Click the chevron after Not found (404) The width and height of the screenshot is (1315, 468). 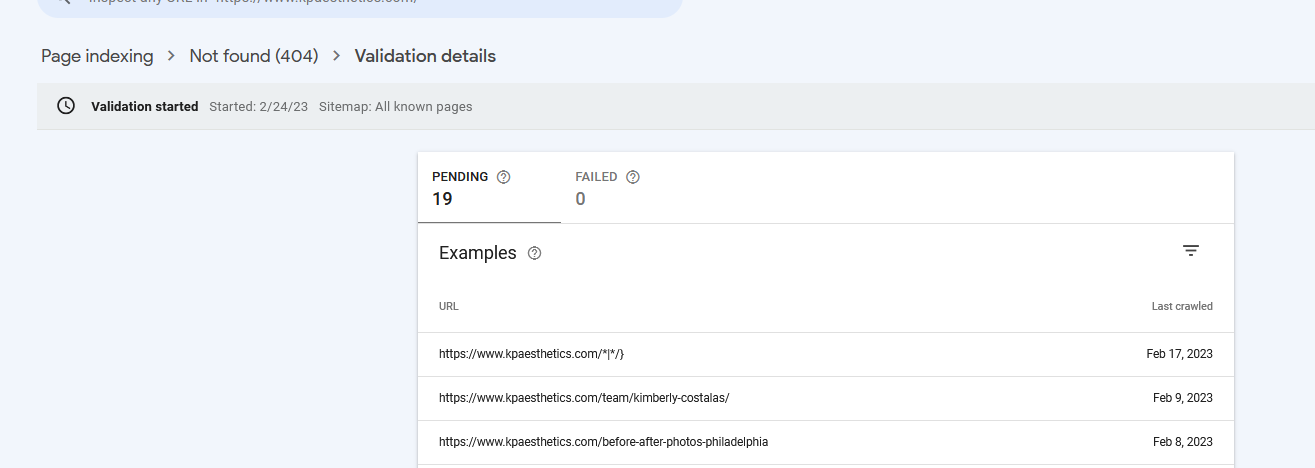pos(337,56)
